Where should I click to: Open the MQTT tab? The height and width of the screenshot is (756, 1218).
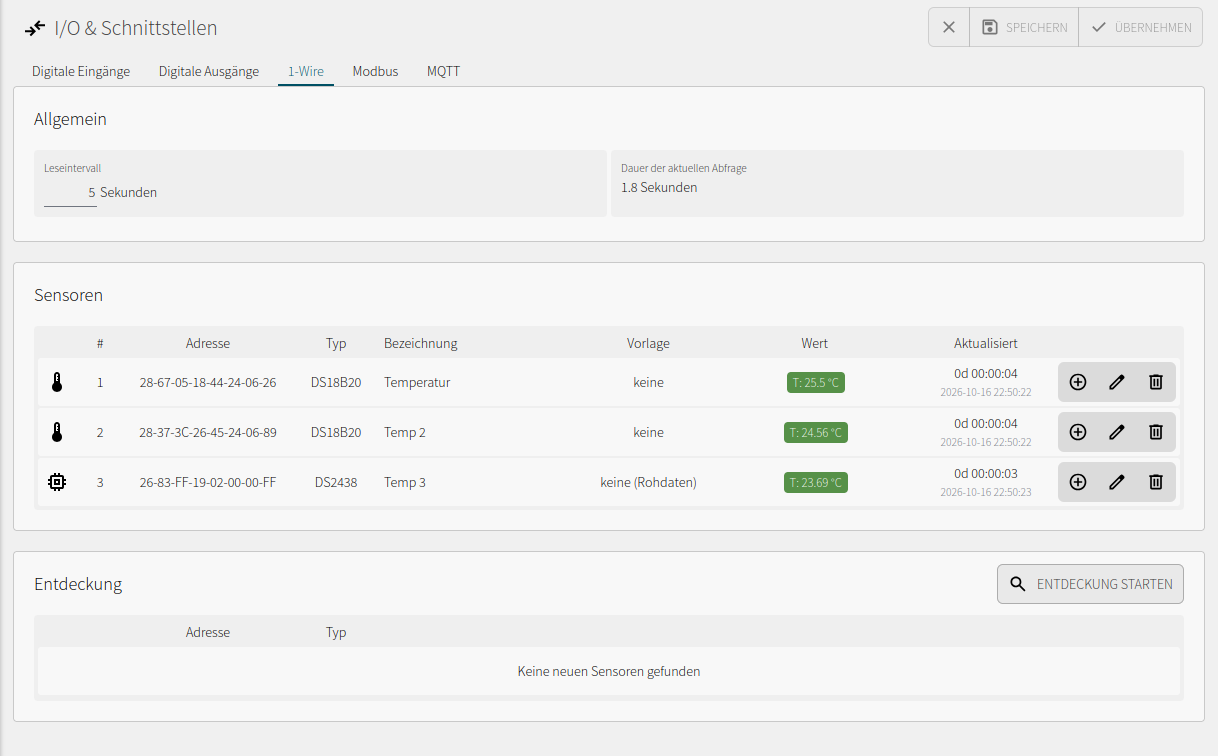pos(443,71)
